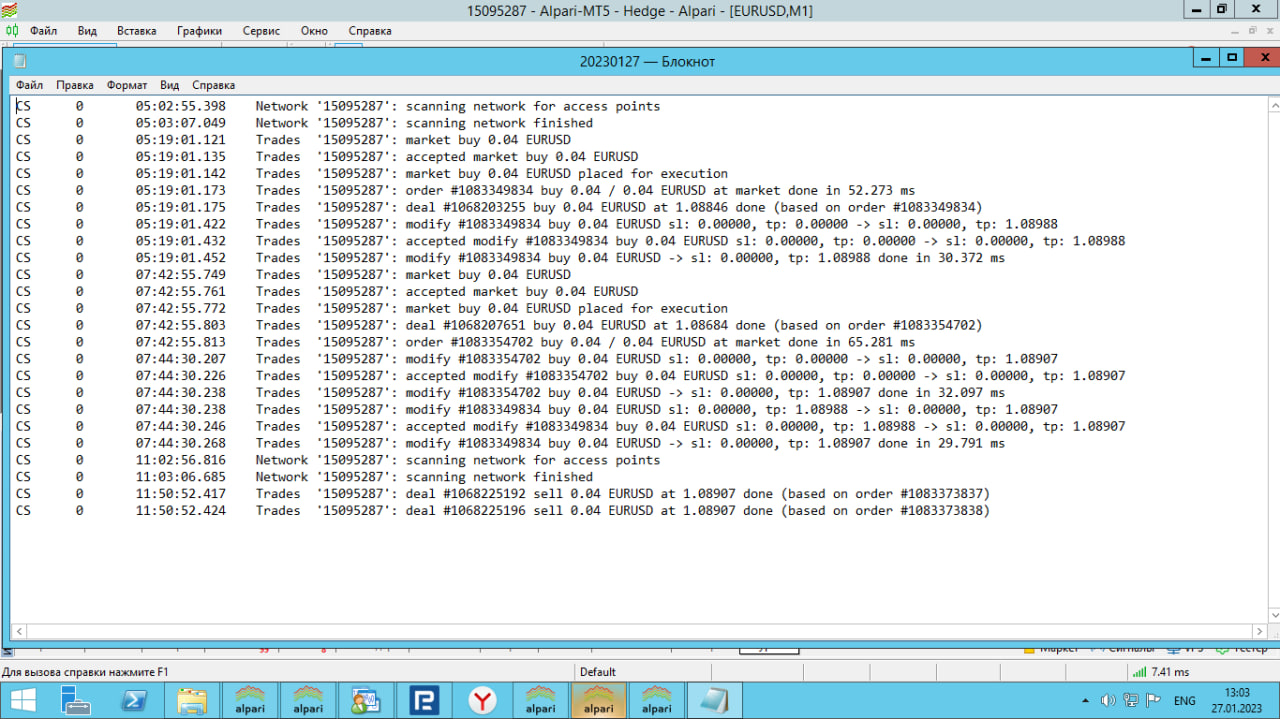Open the clock showing 13:03 27.01.2023

point(1238,700)
